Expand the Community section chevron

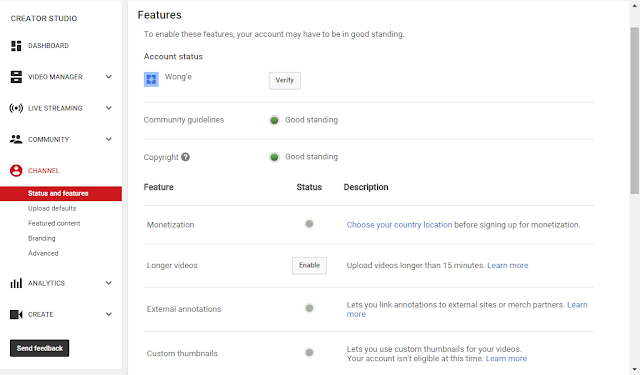coord(109,139)
